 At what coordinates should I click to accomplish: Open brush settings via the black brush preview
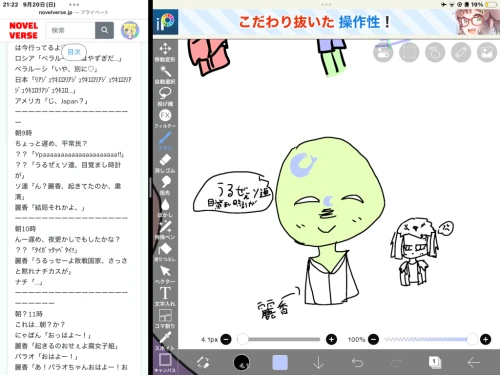tap(242, 362)
